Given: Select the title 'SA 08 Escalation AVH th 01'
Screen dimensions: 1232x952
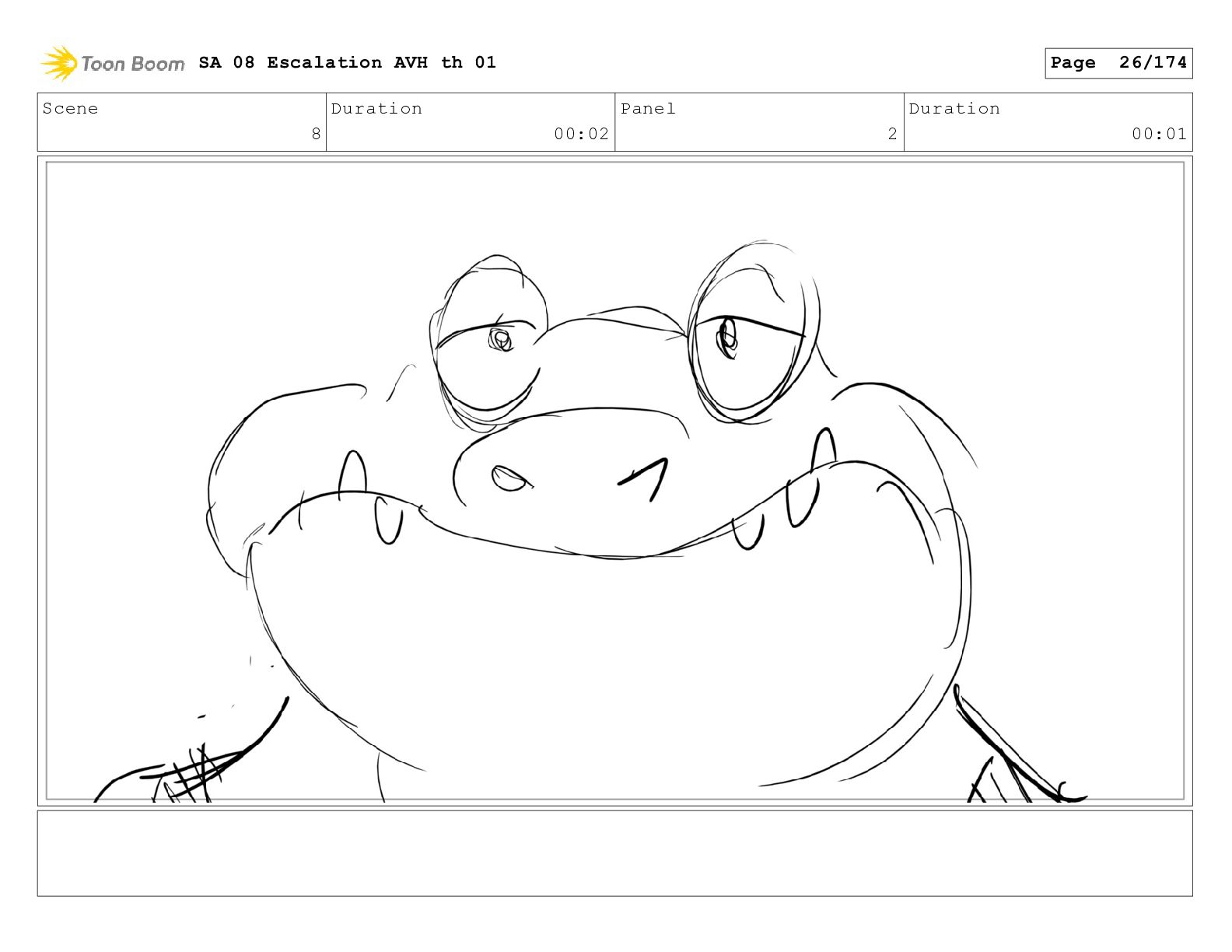Looking at the screenshot, I should (347, 62).
